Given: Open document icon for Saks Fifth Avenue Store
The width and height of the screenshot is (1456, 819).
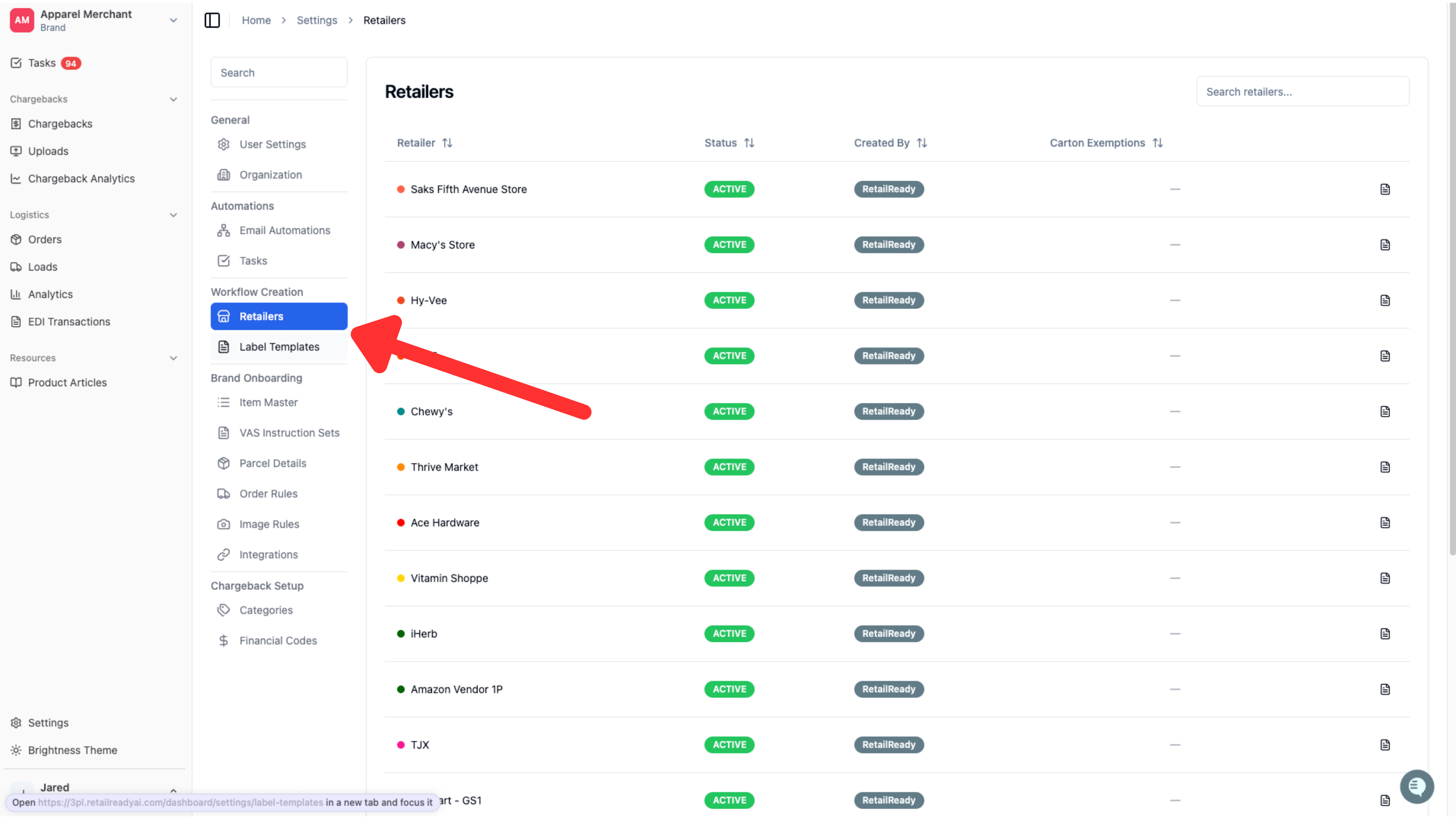Looking at the screenshot, I should (1385, 189).
